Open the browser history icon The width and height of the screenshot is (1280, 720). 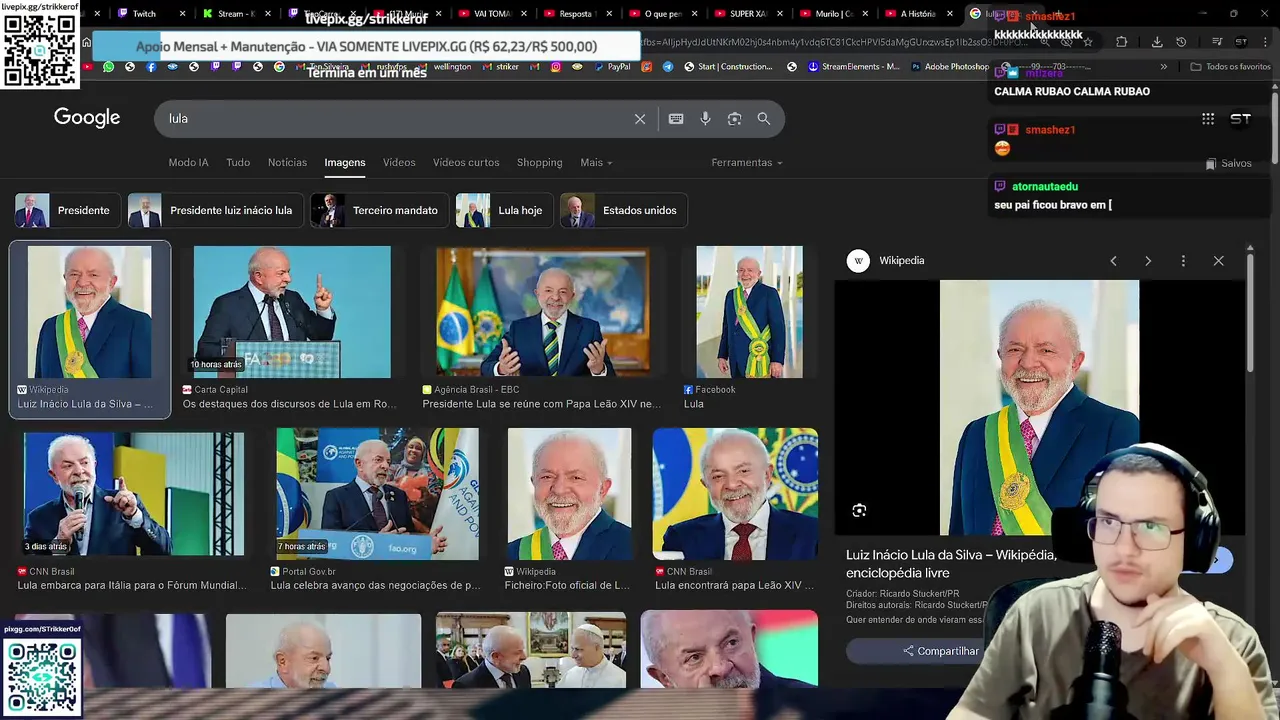coord(1181,42)
